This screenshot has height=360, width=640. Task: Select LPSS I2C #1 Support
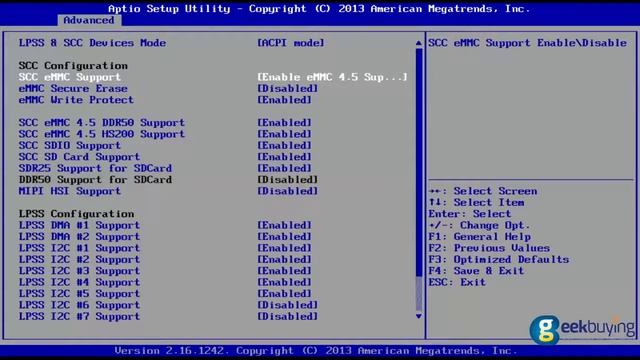click(79, 249)
